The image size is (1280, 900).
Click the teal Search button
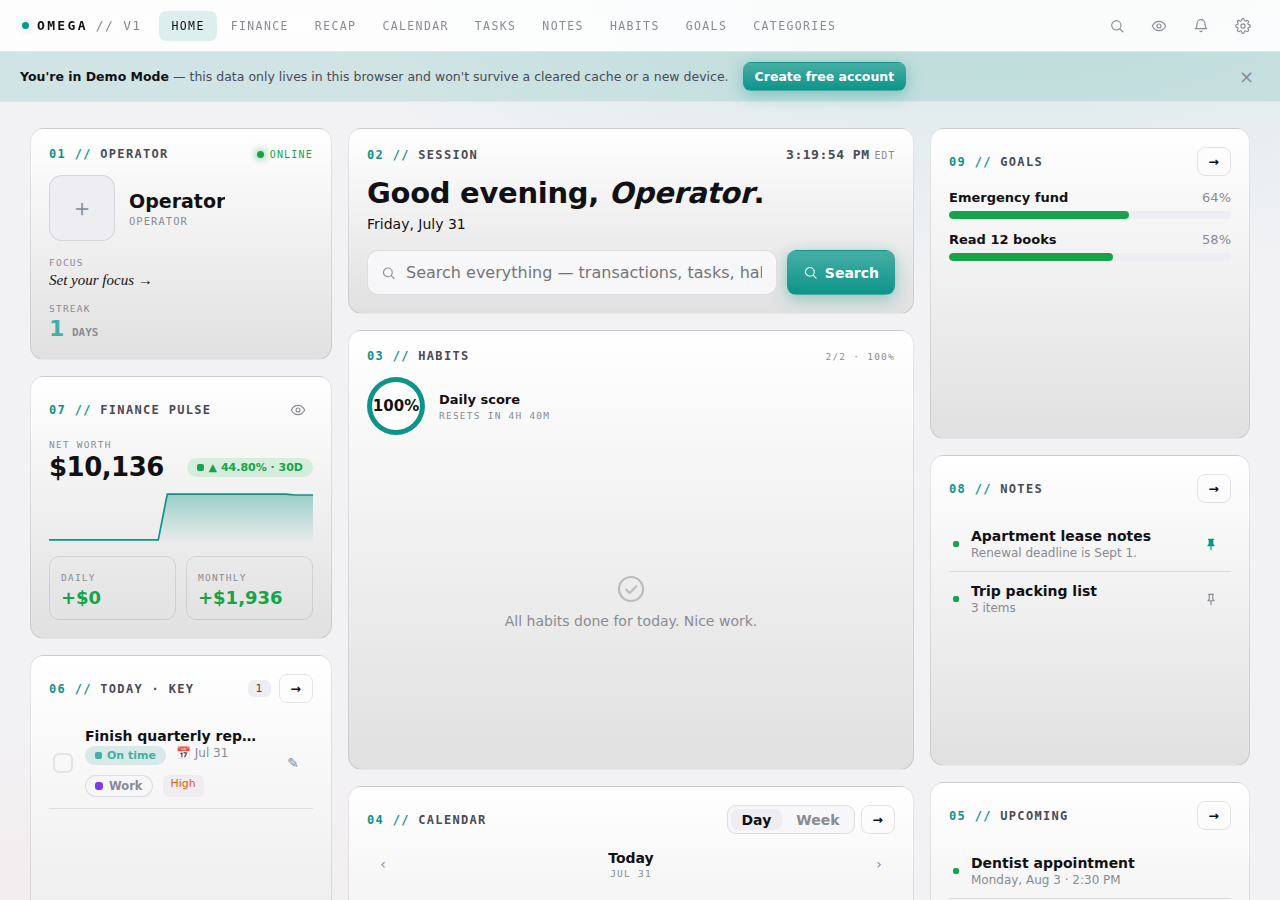(841, 273)
